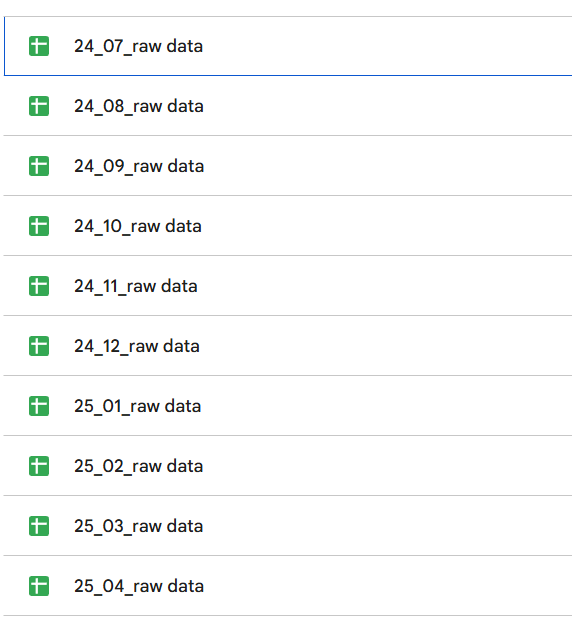The width and height of the screenshot is (572, 620).
Task: Pick the 25_03_raw data file name
Action: click(x=138, y=526)
